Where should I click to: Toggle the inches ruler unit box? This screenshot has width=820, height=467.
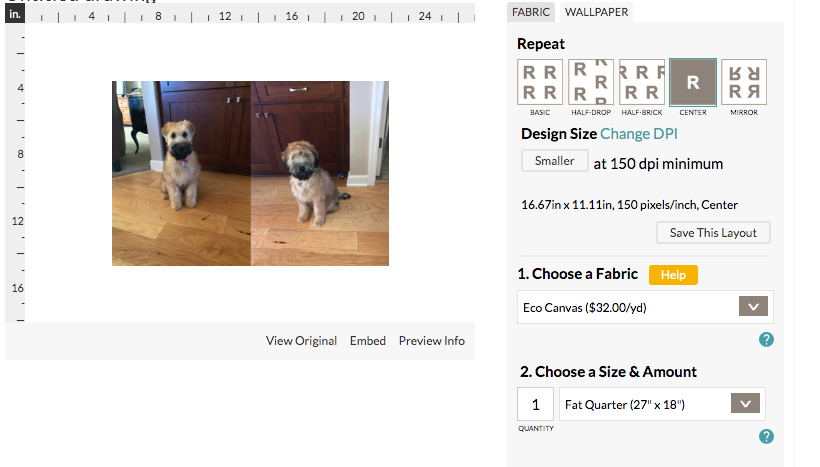coord(14,15)
